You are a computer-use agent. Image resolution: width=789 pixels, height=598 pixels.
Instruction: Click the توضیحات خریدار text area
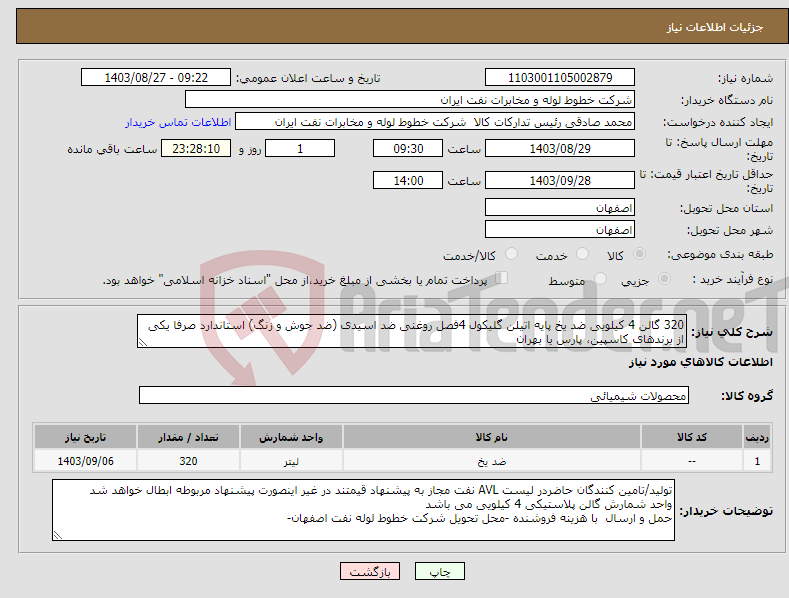pos(363,510)
